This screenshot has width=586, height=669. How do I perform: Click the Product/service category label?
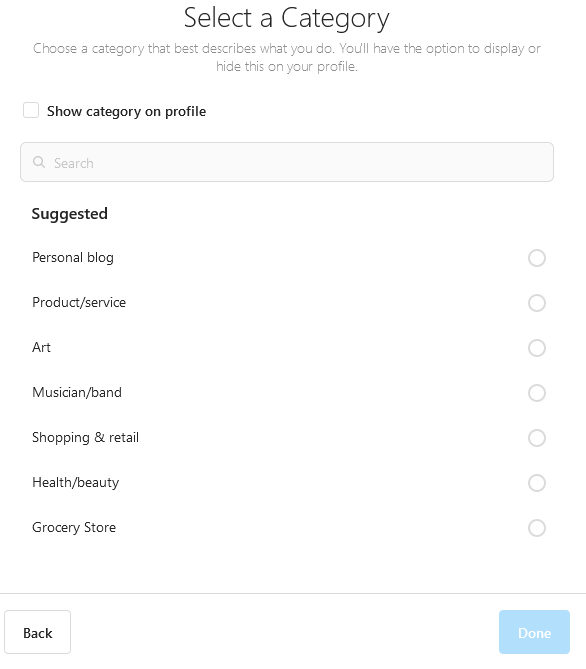point(79,303)
